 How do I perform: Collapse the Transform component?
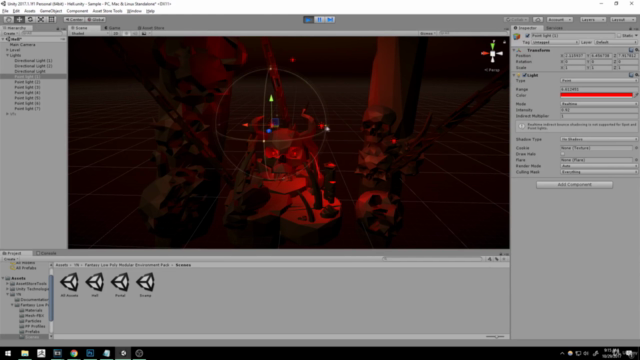tap(514, 50)
